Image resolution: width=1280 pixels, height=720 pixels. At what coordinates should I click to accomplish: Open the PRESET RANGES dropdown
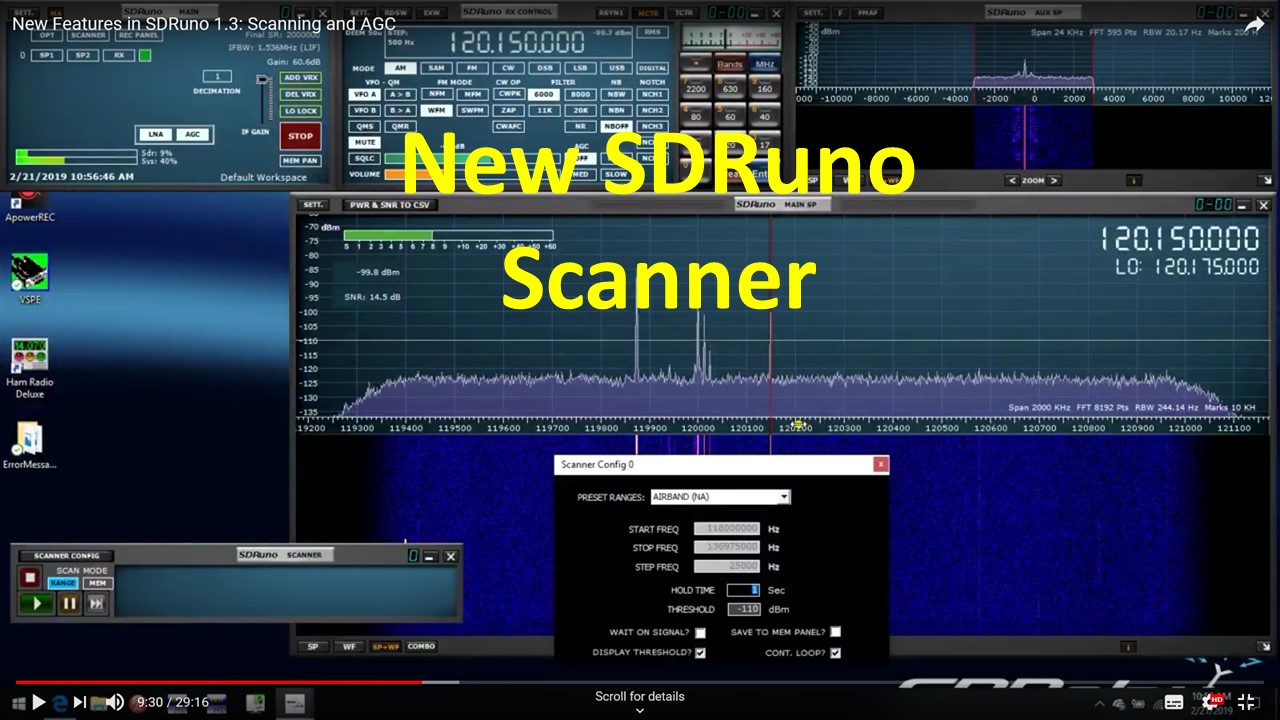pos(784,496)
